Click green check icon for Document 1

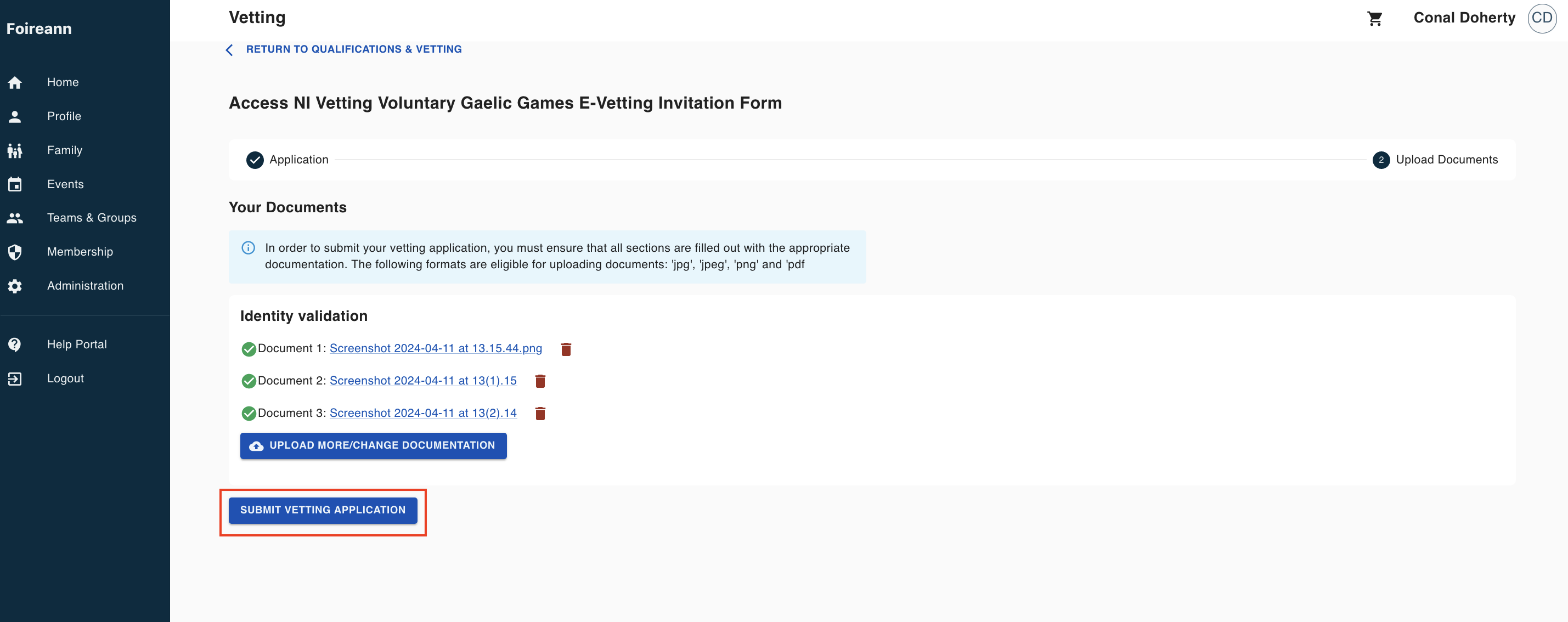249,349
